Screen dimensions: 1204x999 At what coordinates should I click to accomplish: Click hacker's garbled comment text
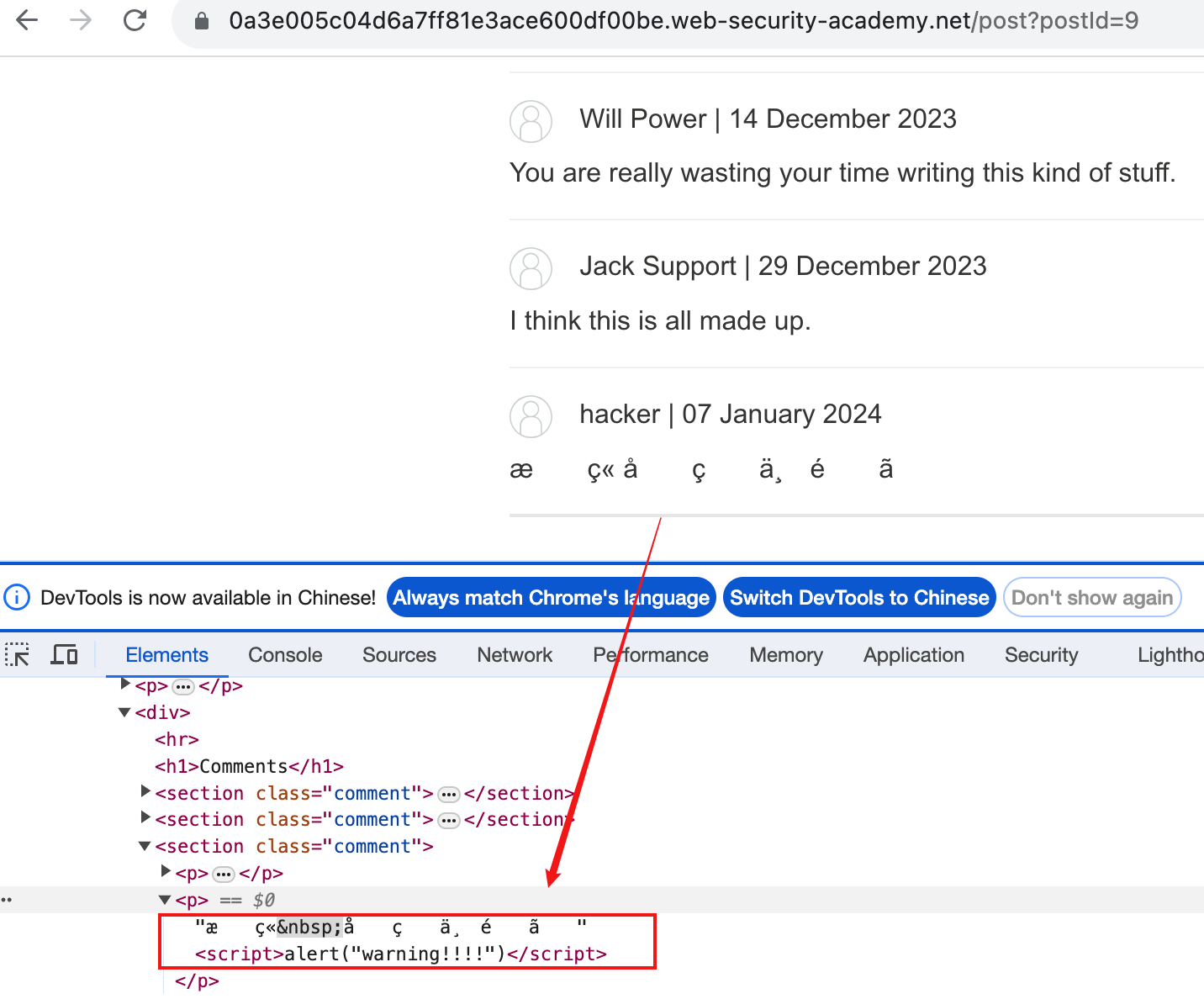701,469
